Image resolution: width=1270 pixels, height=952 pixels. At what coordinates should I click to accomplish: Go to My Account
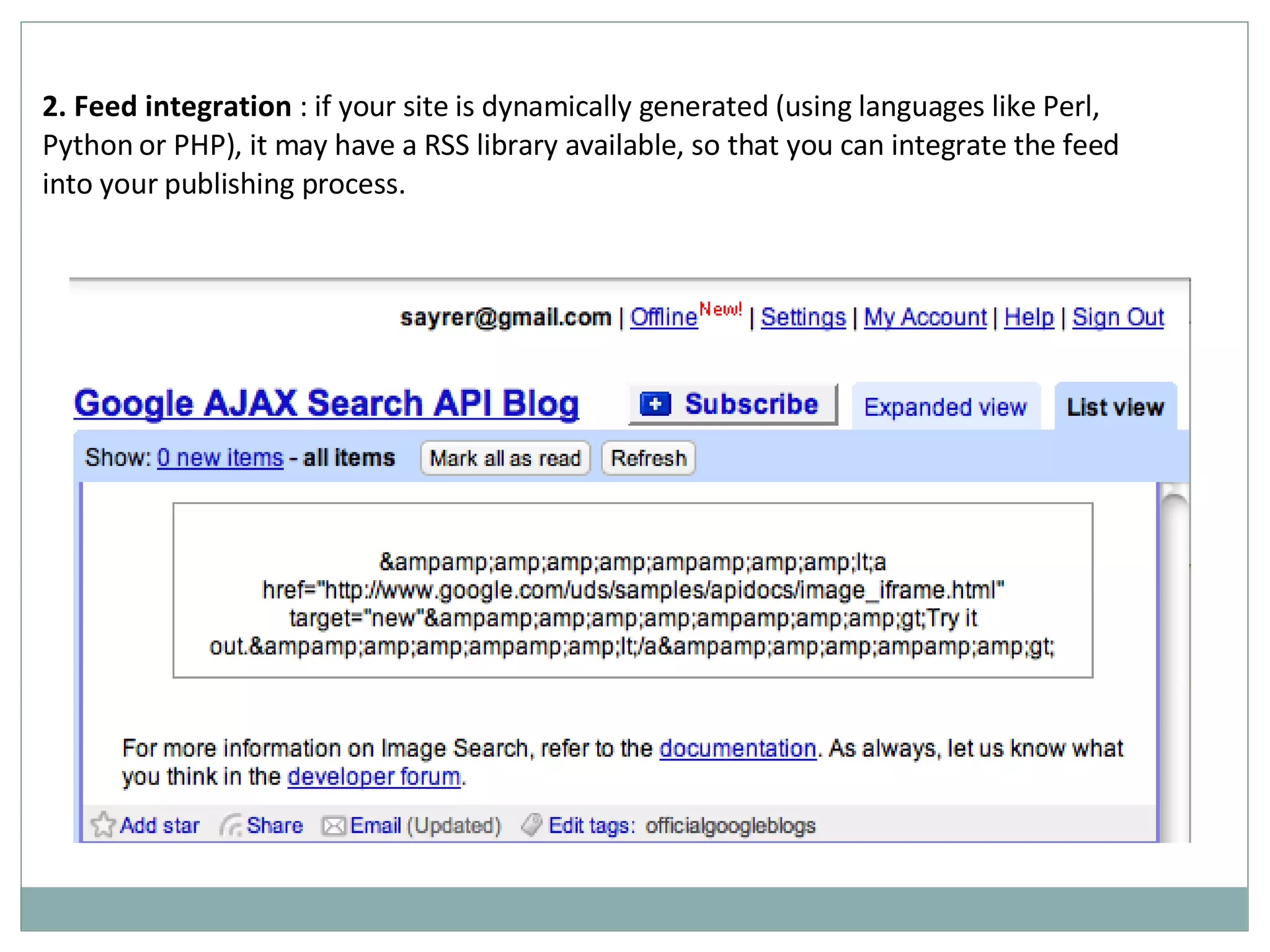click(x=925, y=317)
